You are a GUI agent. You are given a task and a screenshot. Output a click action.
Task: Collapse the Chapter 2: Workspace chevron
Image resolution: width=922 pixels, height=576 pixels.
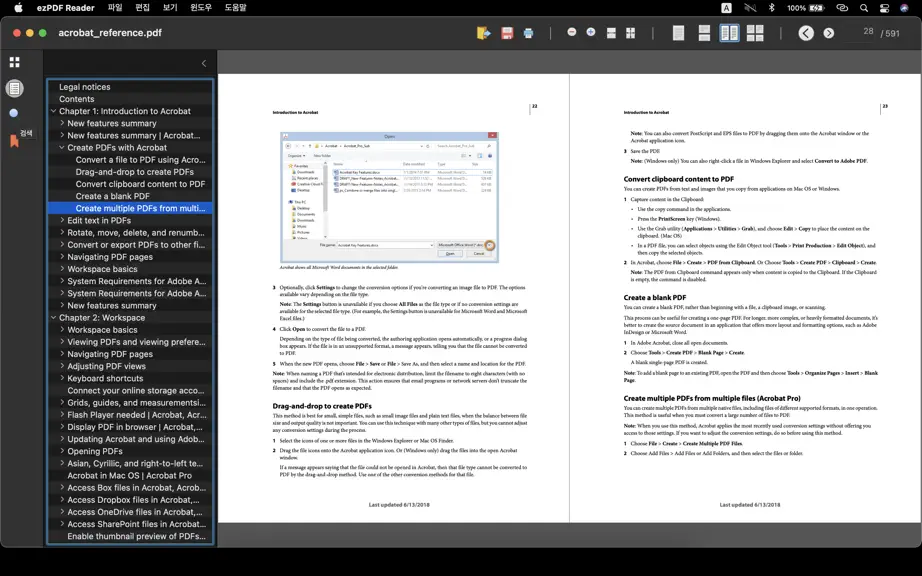tap(54, 317)
